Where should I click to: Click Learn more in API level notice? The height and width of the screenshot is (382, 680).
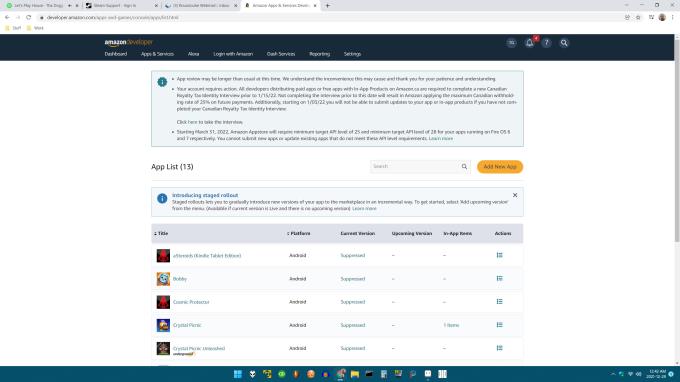coord(441,138)
